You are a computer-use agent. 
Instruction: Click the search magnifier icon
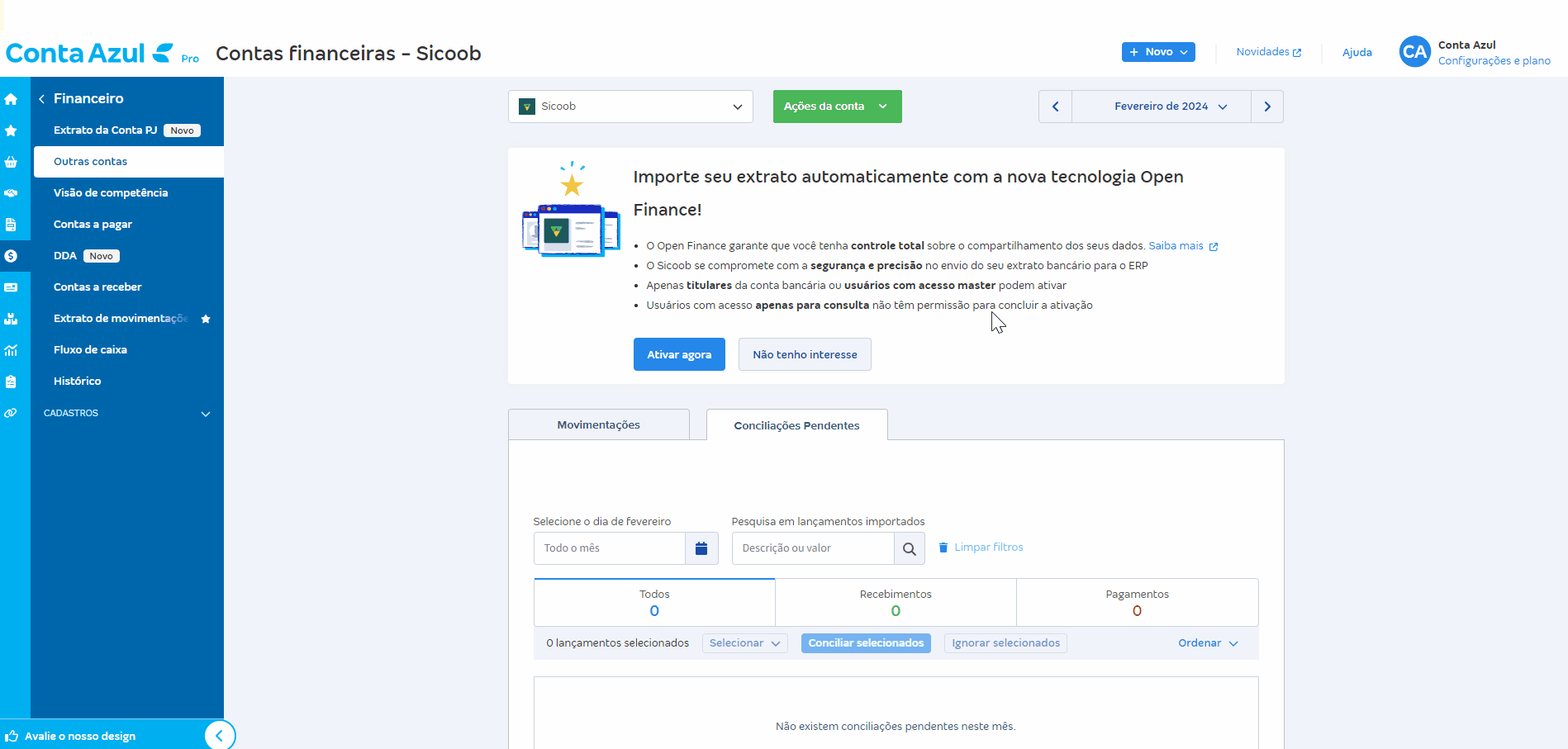(909, 548)
